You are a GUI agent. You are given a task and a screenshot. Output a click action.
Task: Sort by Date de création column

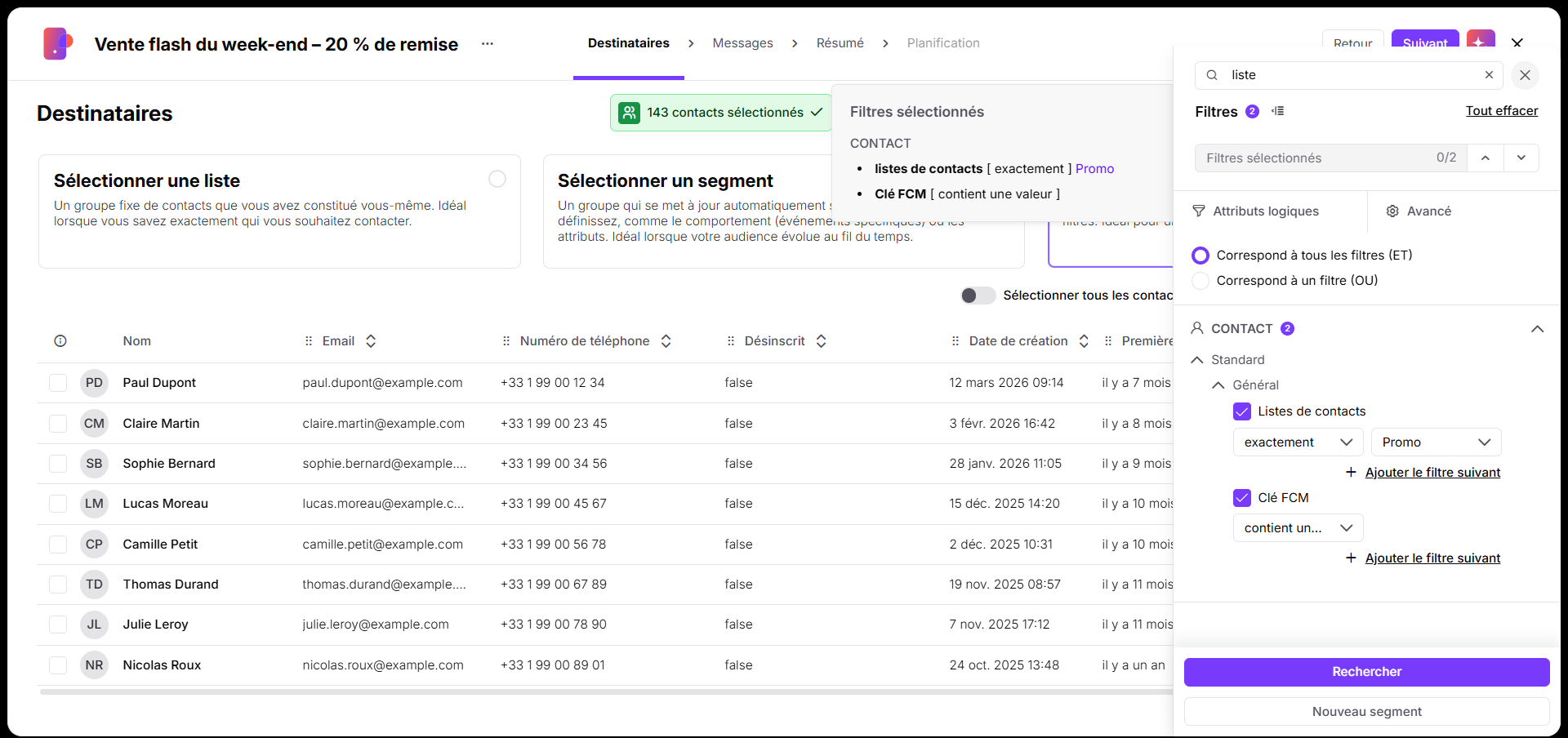click(x=1084, y=341)
